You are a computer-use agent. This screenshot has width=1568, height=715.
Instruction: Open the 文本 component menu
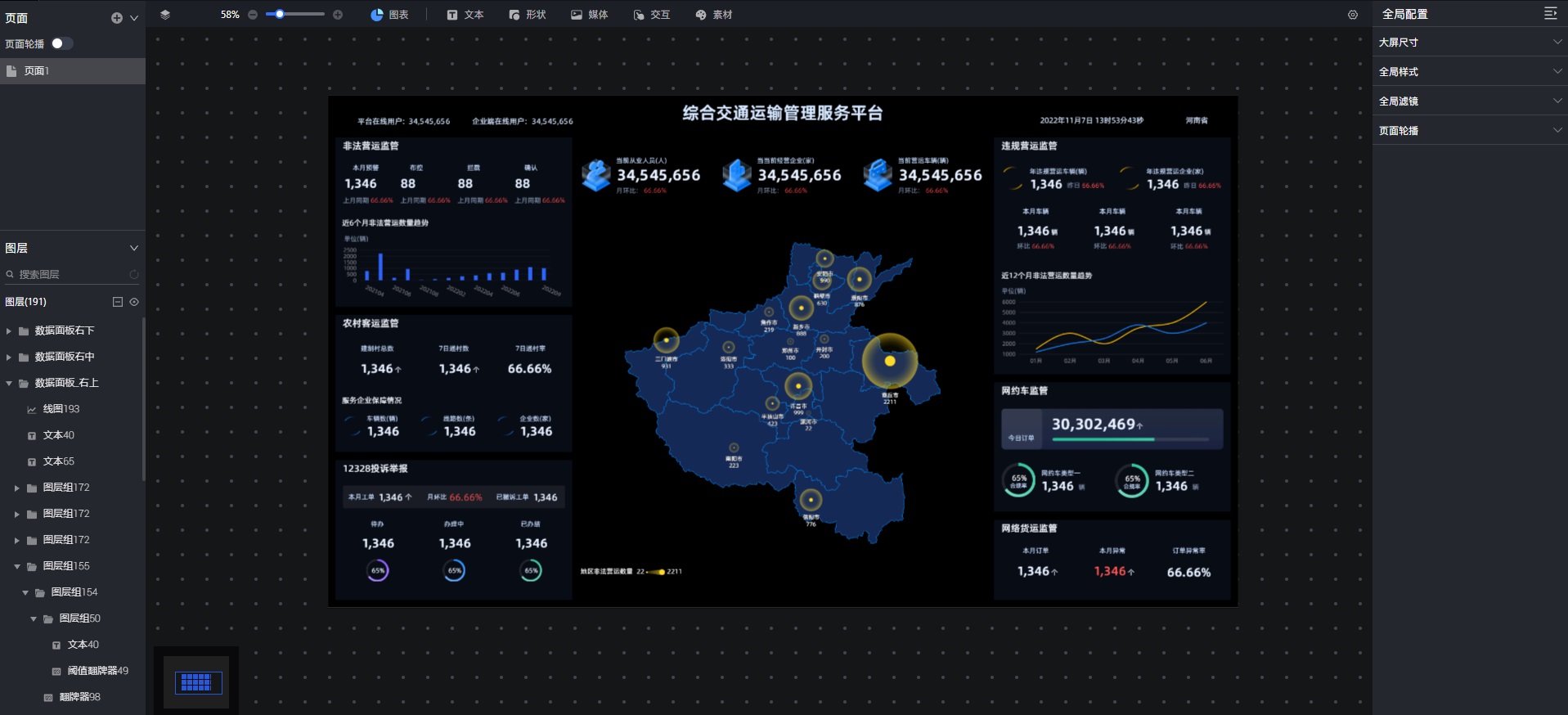click(x=465, y=15)
